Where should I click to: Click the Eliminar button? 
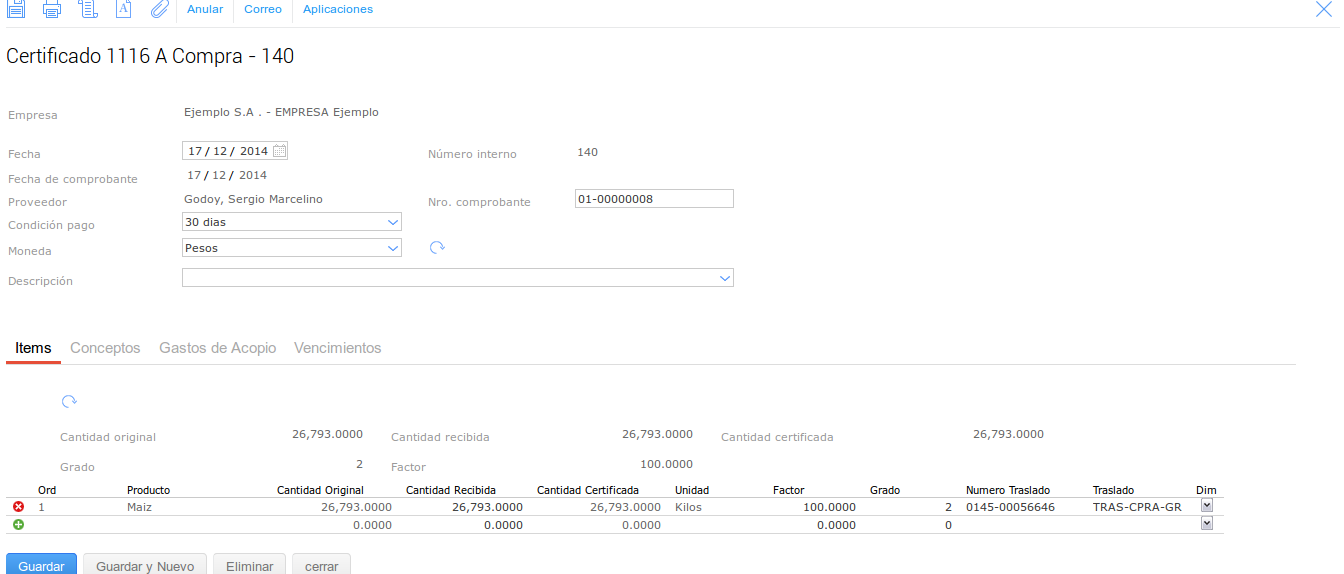[x=250, y=564]
